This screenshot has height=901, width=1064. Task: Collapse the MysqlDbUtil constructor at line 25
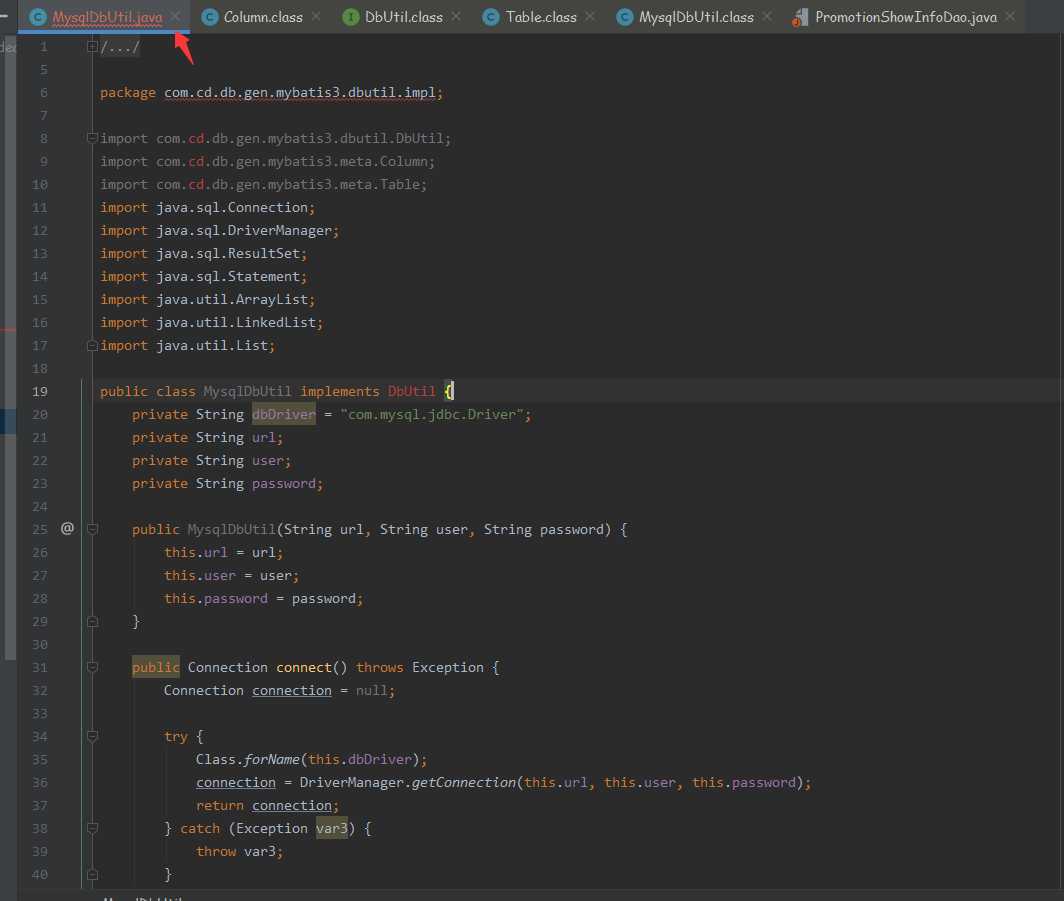[x=92, y=529]
